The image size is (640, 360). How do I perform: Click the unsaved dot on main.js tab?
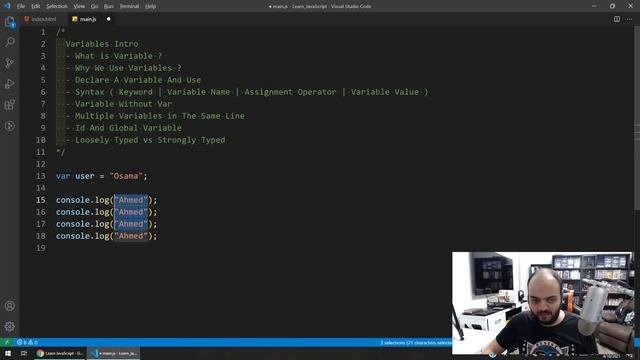[109, 19]
